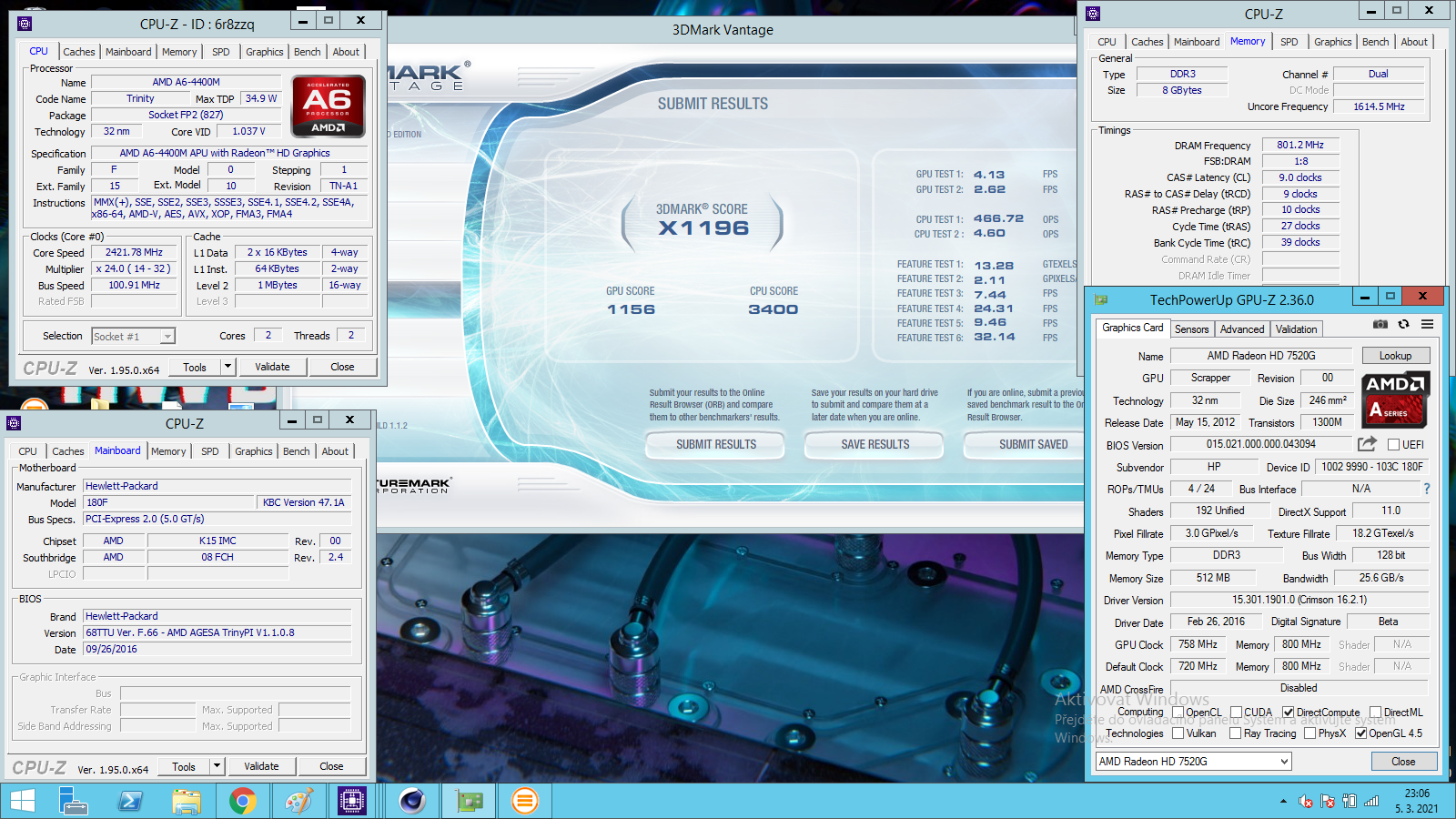This screenshot has height=819, width=1456.
Task: Toggle the Vulkan checkbox
Action: pyautogui.click(x=1178, y=733)
